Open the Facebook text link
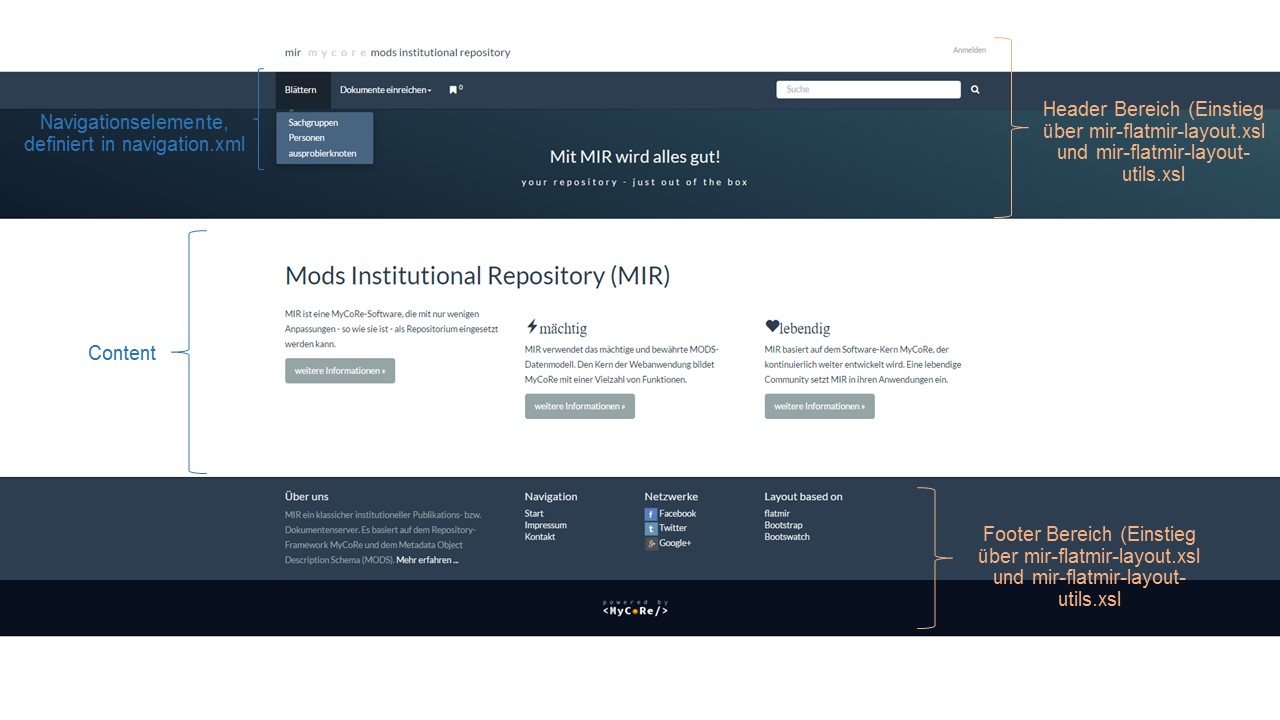The height and width of the screenshot is (720, 1280). point(677,514)
